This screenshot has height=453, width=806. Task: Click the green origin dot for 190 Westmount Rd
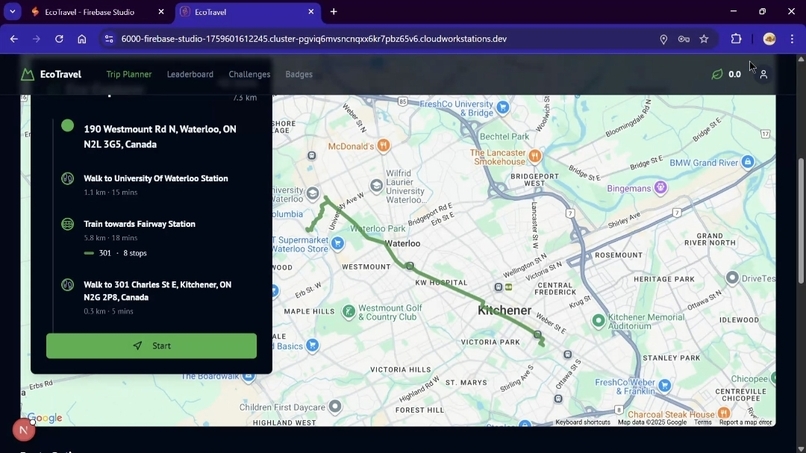[67, 125]
